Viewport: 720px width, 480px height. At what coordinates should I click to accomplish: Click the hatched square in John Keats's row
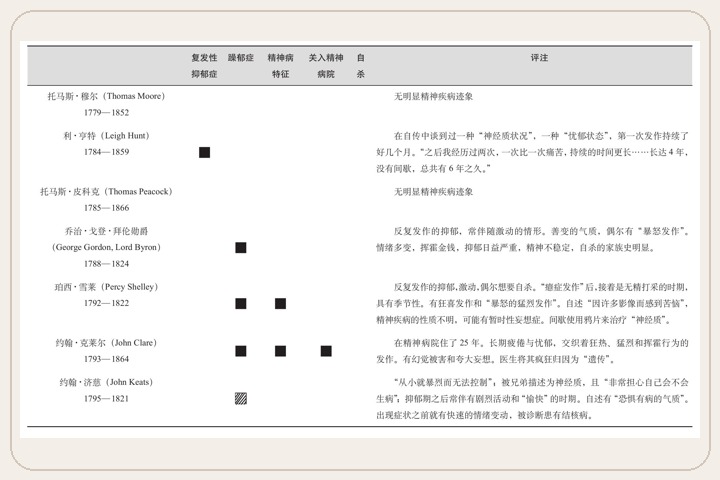tap(241, 399)
